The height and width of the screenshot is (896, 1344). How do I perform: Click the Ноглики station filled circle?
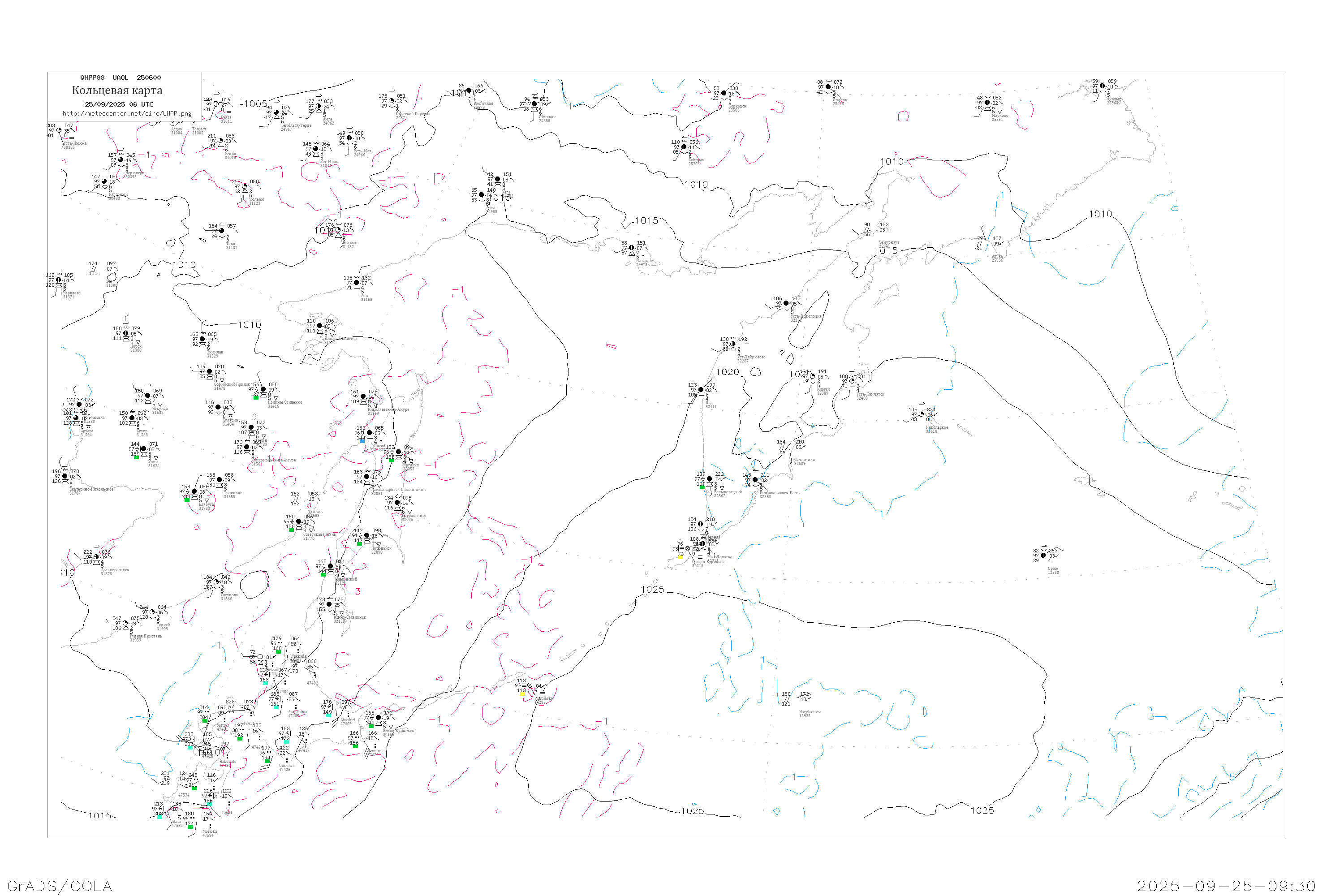point(399,452)
